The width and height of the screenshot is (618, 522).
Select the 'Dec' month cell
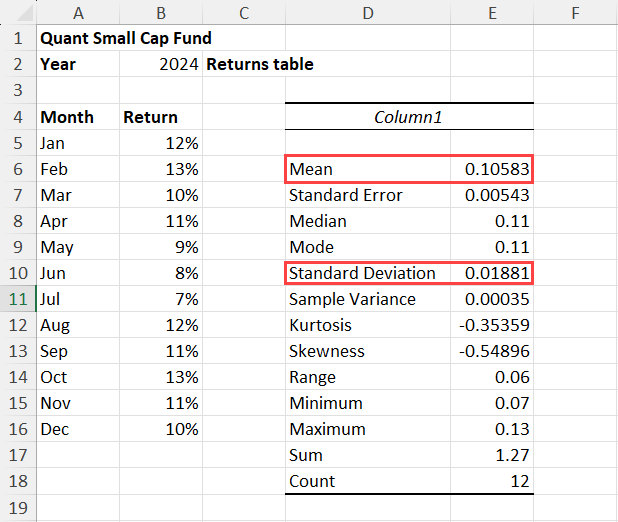pos(78,429)
